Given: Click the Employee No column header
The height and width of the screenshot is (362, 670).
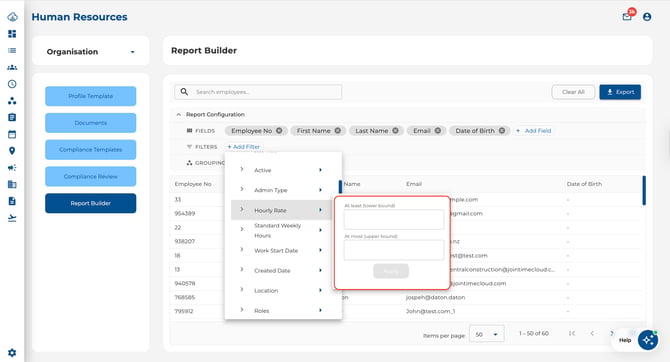Looking at the screenshot, I should [x=193, y=184].
